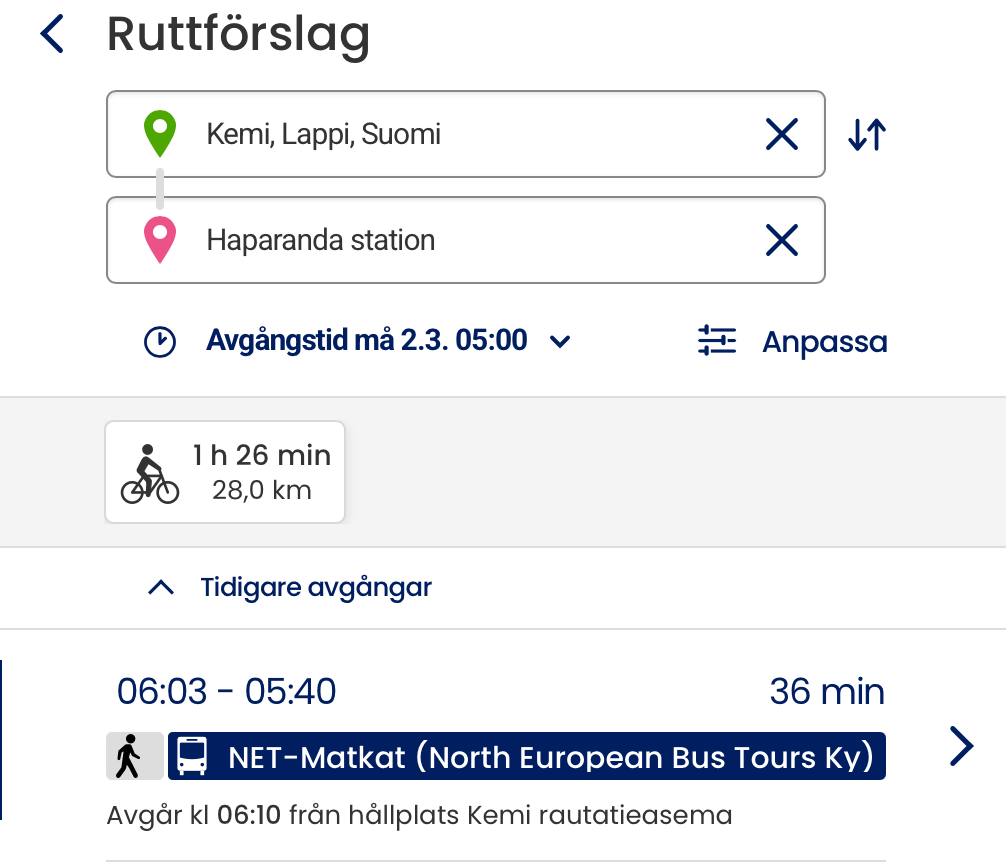
Task: Select the 06:03 - 05:40 route suggestion
Action: tap(500, 692)
